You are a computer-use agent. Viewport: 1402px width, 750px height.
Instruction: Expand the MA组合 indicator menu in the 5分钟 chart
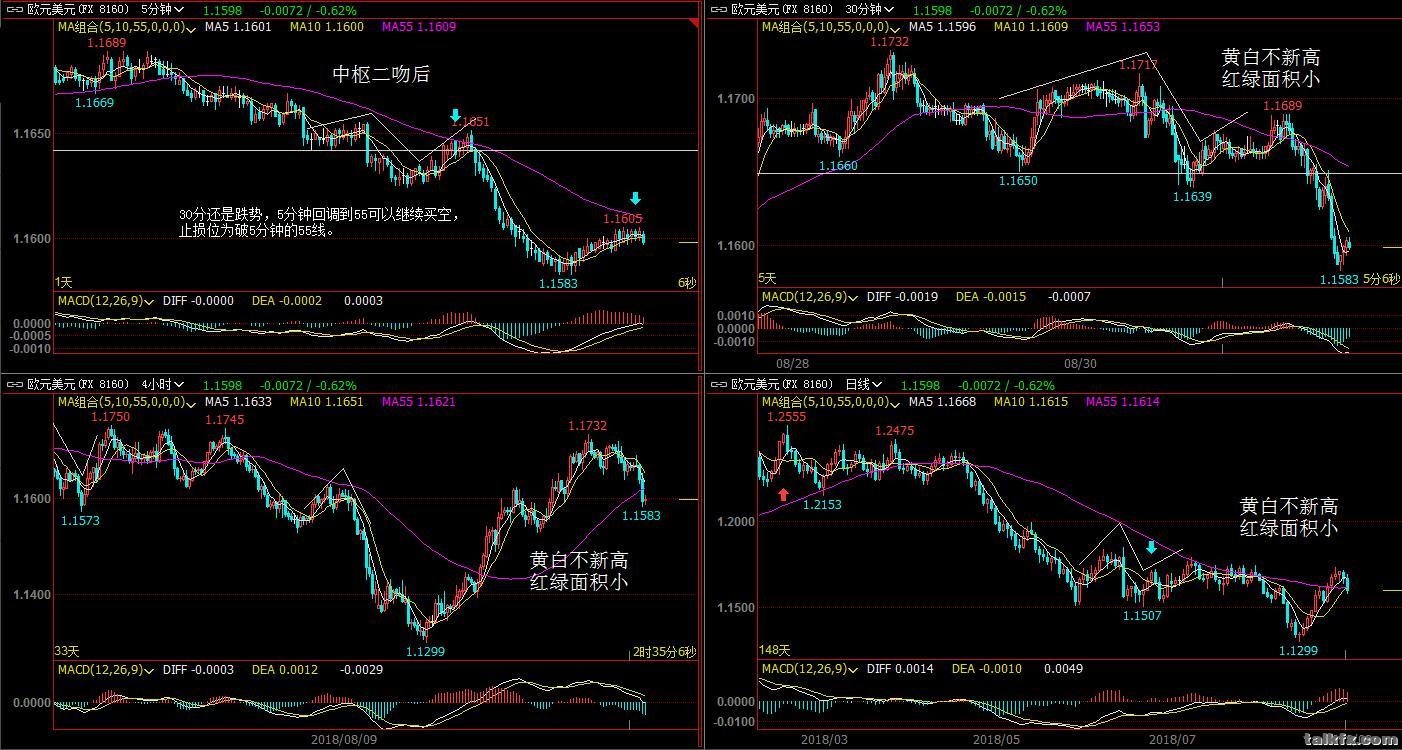(x=190, y=28)
